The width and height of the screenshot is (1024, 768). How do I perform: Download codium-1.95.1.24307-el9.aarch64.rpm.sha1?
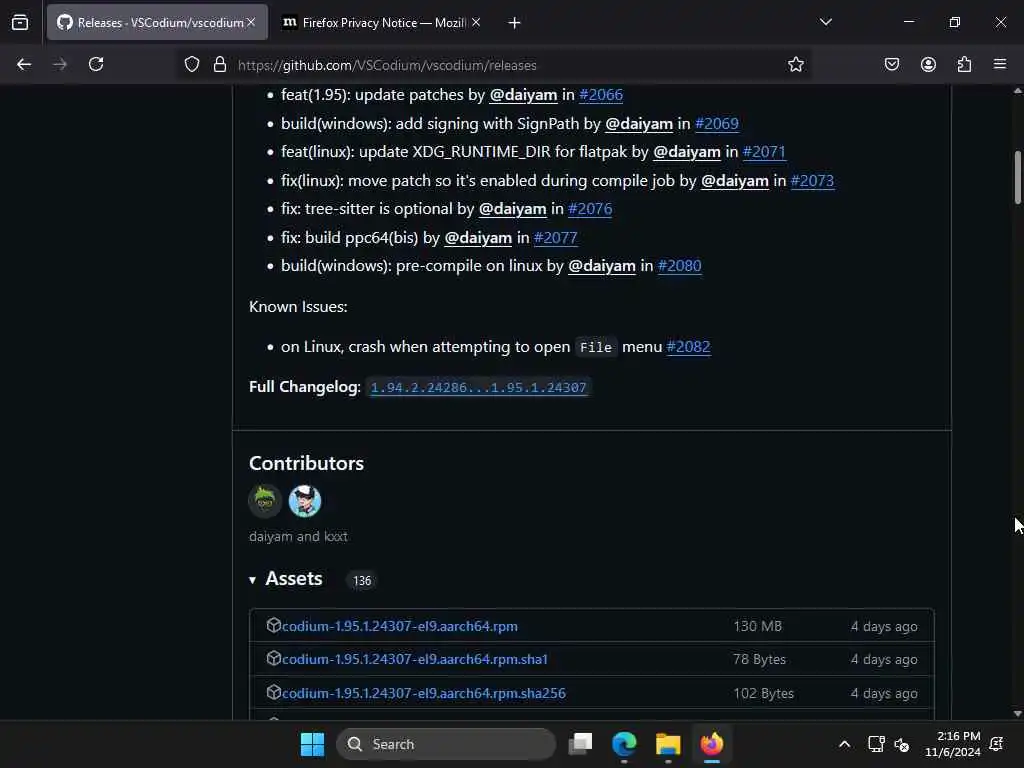[415, 660]
